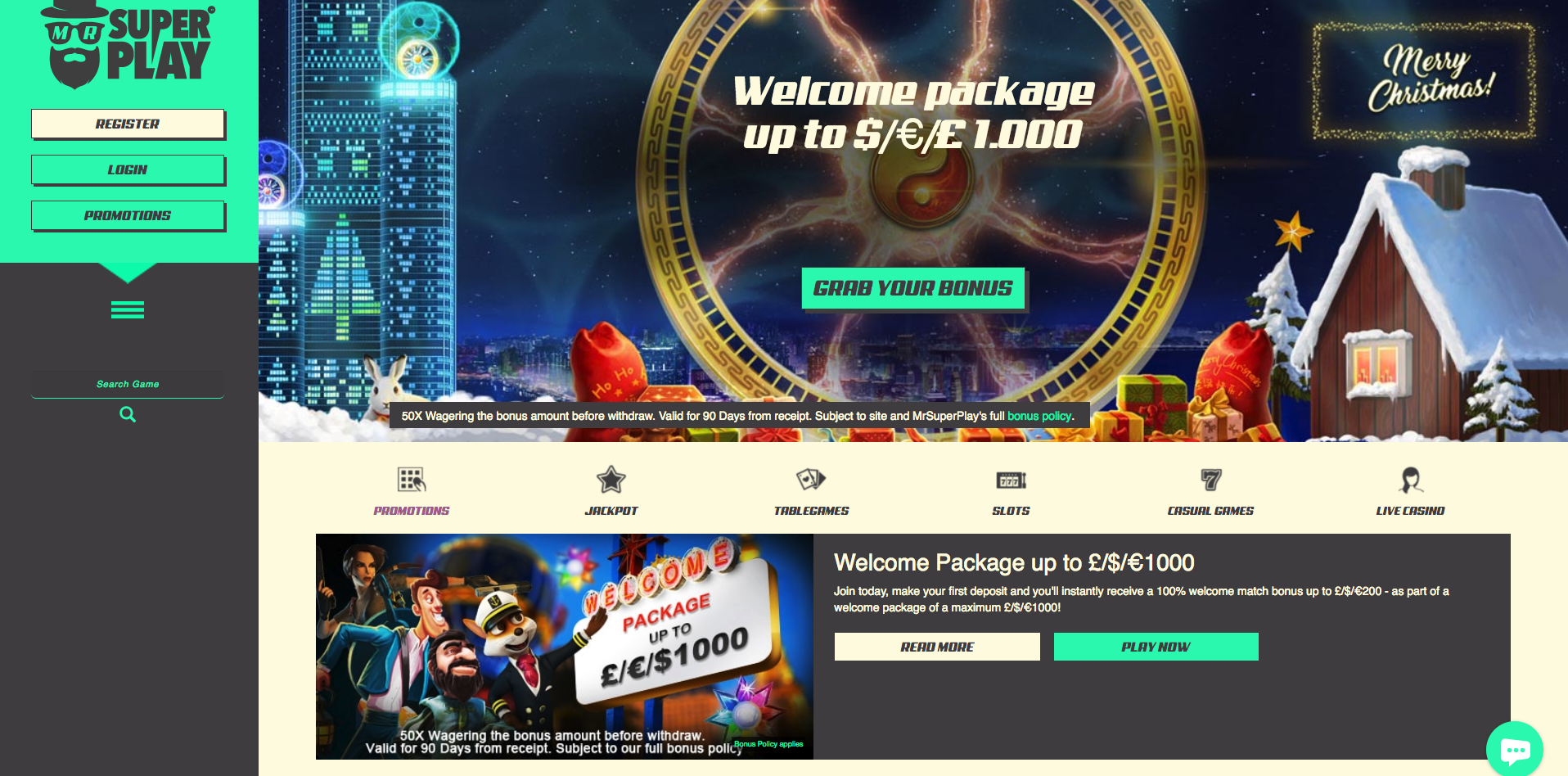Choose the Casual Games icon
Image resolution: width=1568 pixels, height=776 pixels.
pos(1211,480)
